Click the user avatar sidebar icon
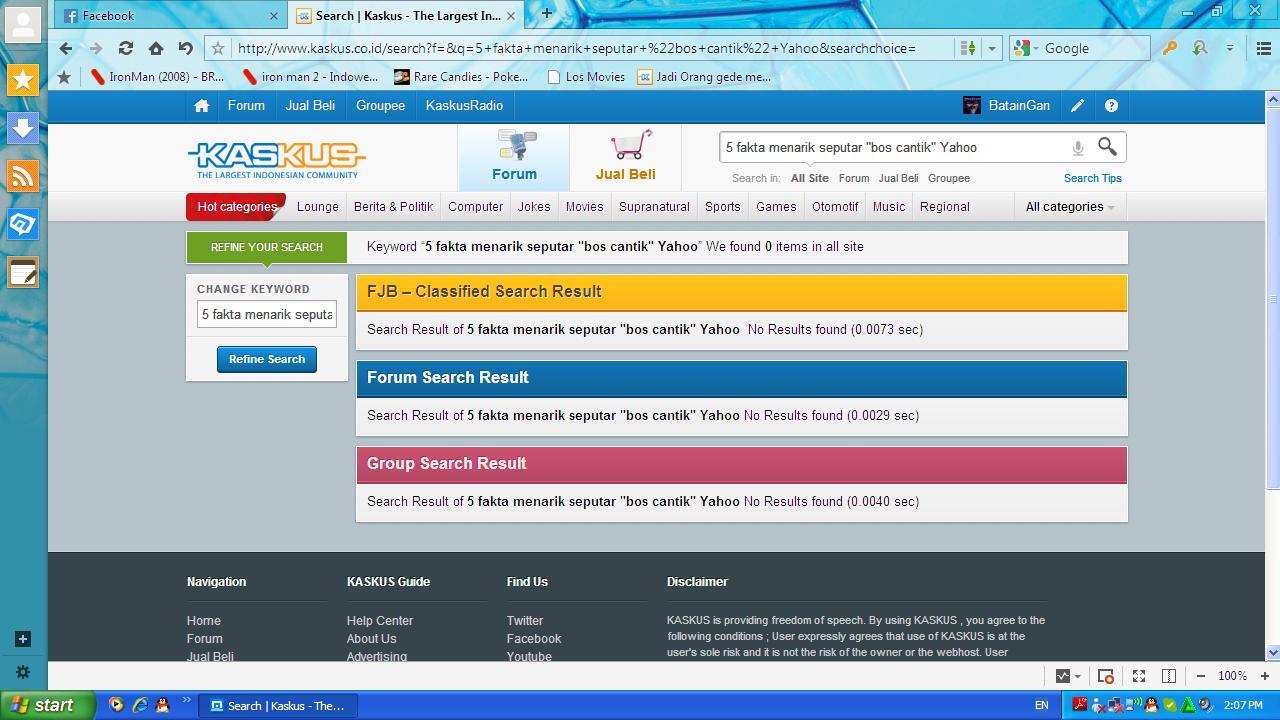Image resolution: width=1280 pixels, height=720 pixels. click(23, 24)
